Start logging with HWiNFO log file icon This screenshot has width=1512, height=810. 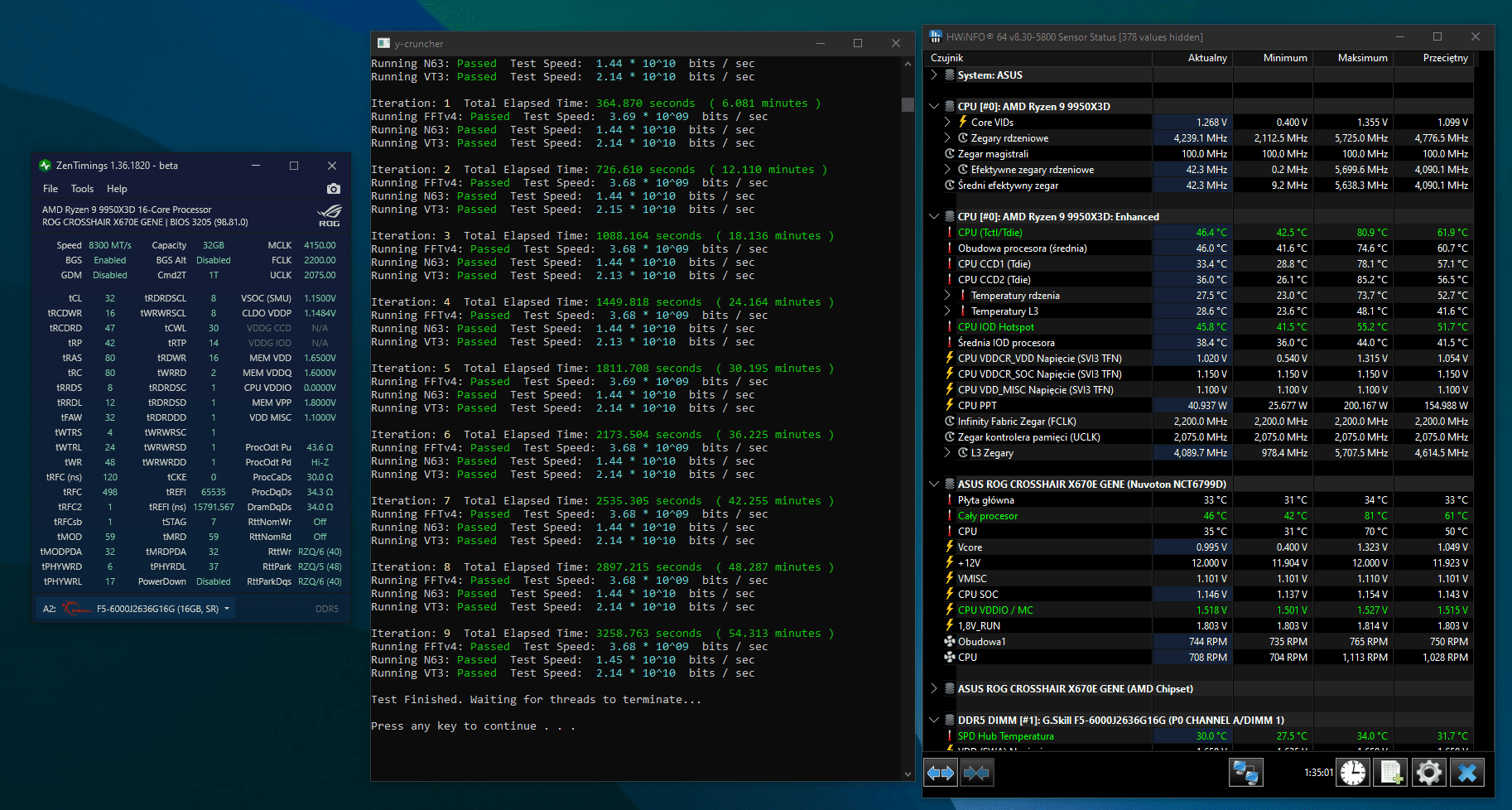click(x=1391, y=773)
